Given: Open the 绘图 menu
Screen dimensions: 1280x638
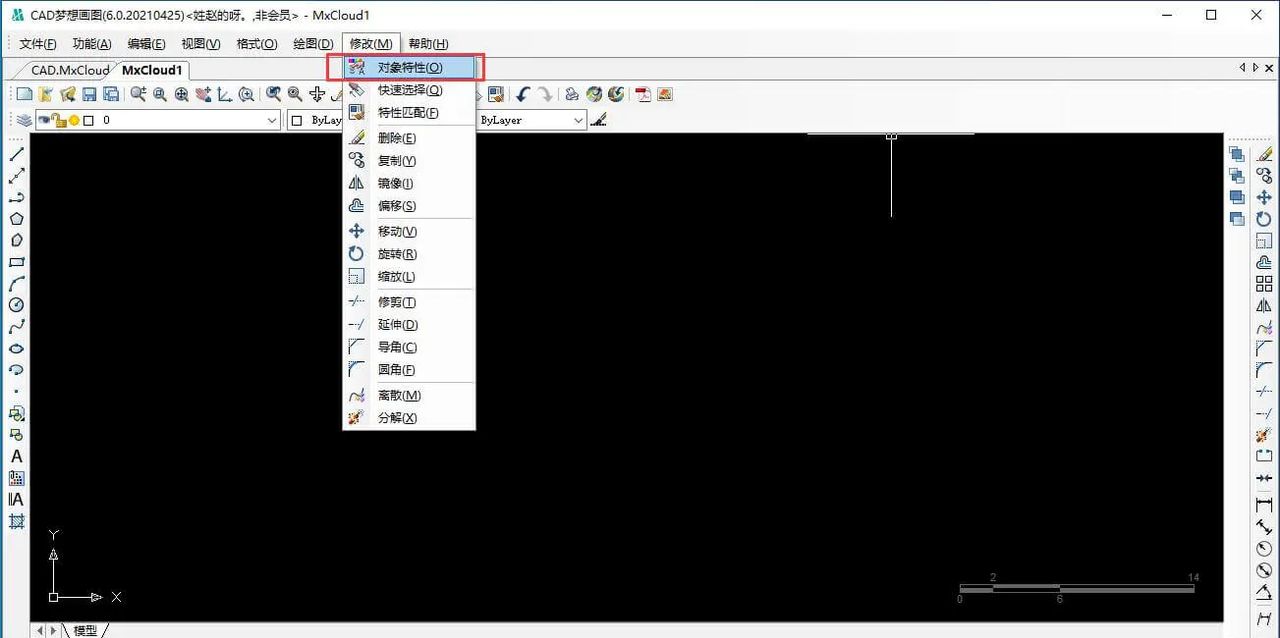Looking at the screenshot, I should 311,43.
